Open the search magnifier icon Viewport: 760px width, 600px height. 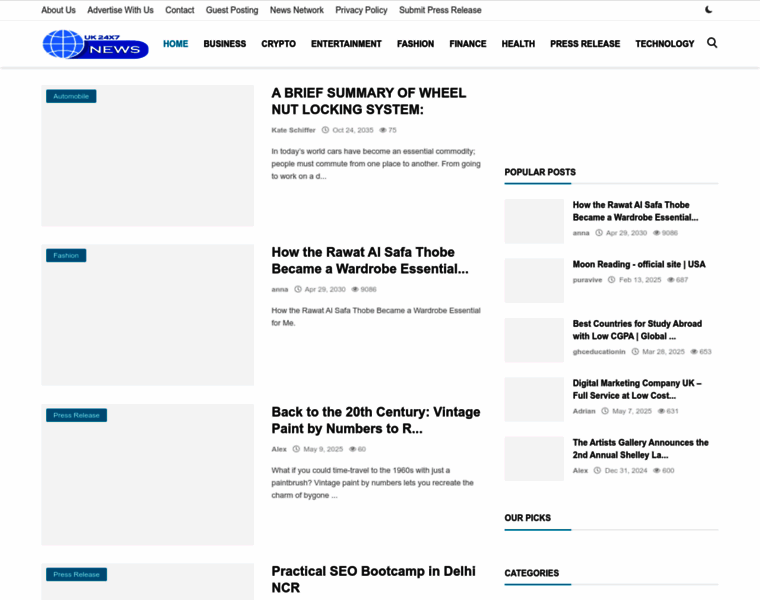point(712,43)
